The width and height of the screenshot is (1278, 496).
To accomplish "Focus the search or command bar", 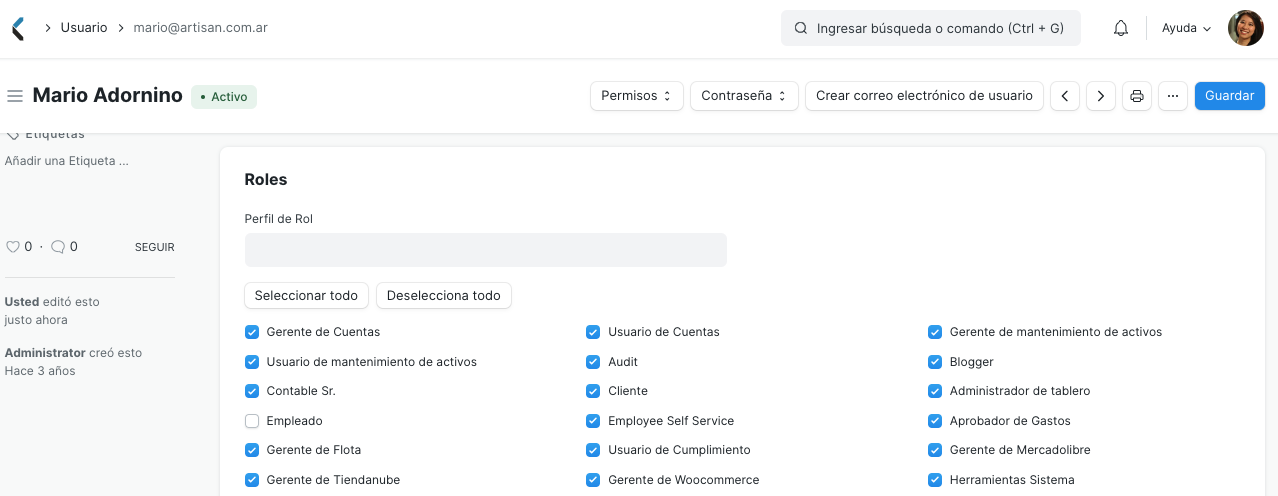I will (931, 29).
